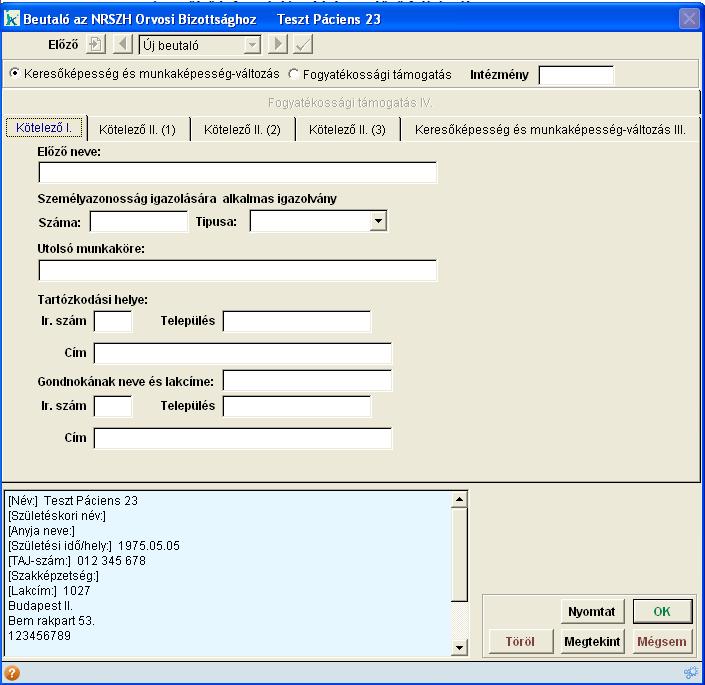Viewport: 705px width, 685px height.
Task: Switch to Kötelező II. (3) tab
Action: pyautogui.click(x=347, y=129)
